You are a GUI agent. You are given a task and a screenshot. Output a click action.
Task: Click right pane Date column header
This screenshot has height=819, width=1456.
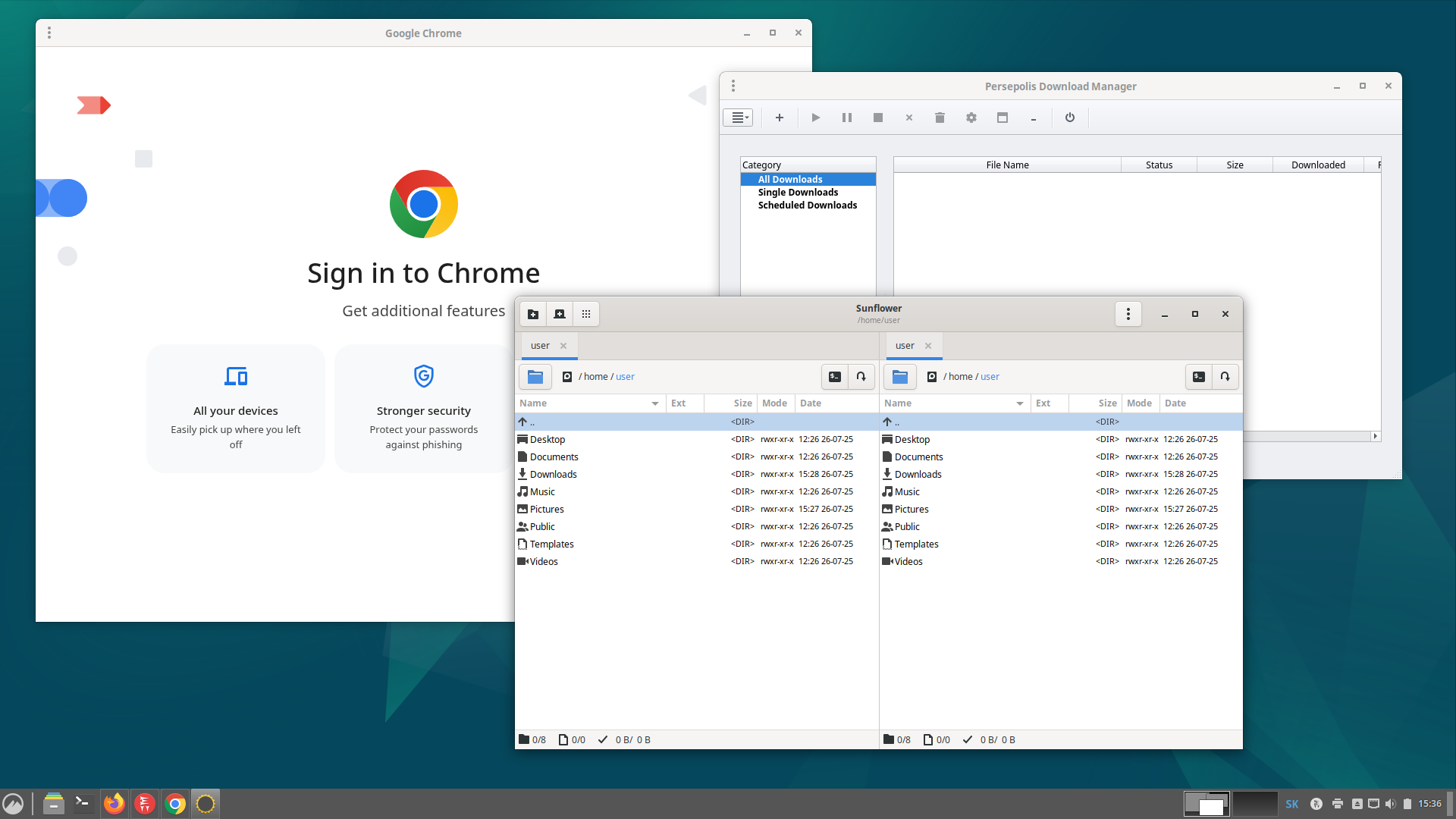(1200, 403)
